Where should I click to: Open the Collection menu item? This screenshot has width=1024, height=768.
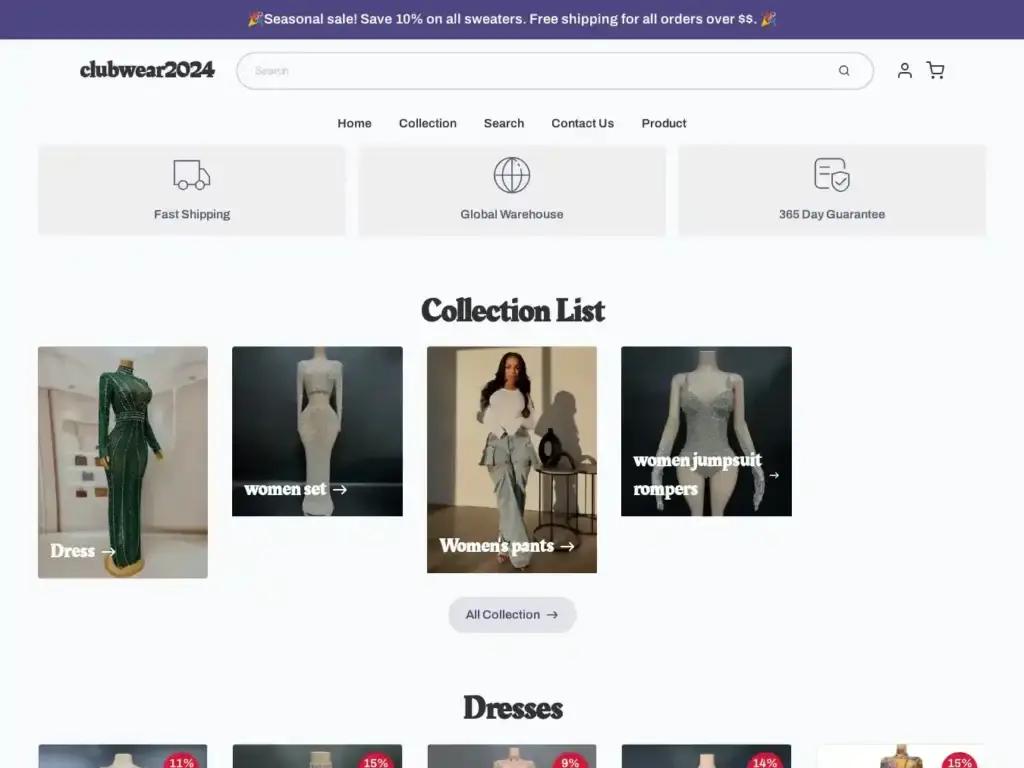pos(427,123)
